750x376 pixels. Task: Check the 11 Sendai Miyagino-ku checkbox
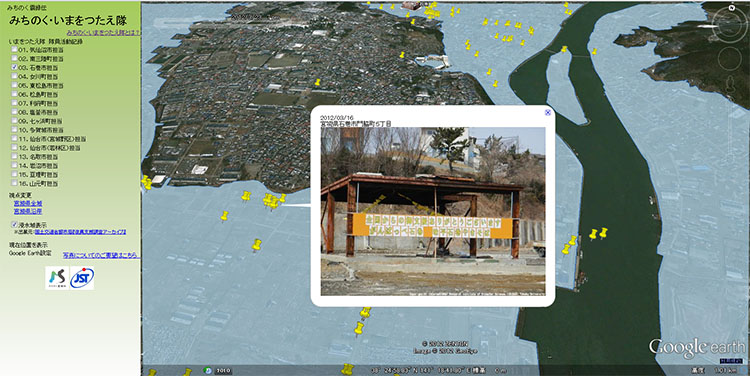15,139
